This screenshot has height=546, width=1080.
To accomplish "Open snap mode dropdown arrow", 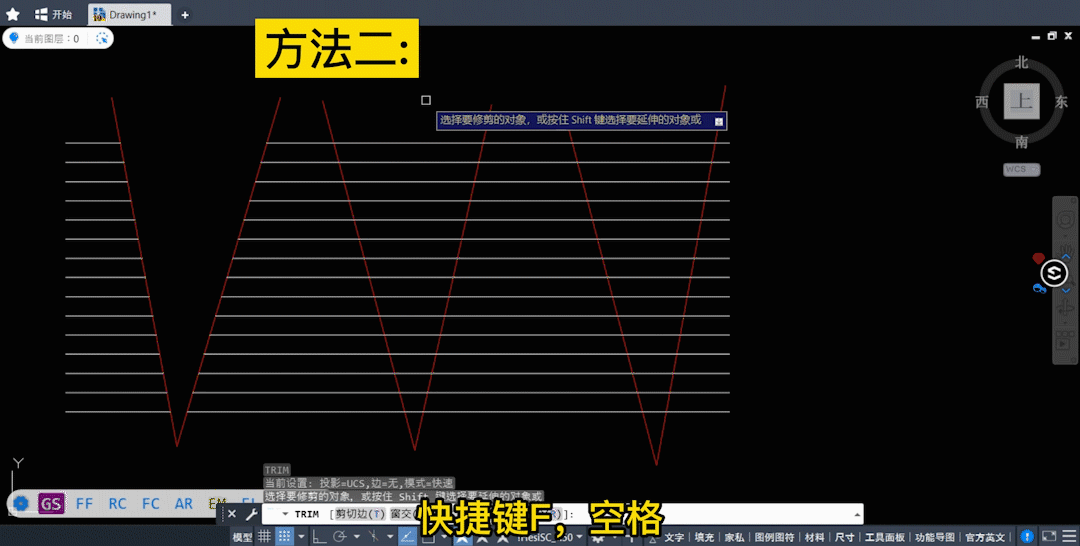I will pyautogui.click(x=301, y=536).
